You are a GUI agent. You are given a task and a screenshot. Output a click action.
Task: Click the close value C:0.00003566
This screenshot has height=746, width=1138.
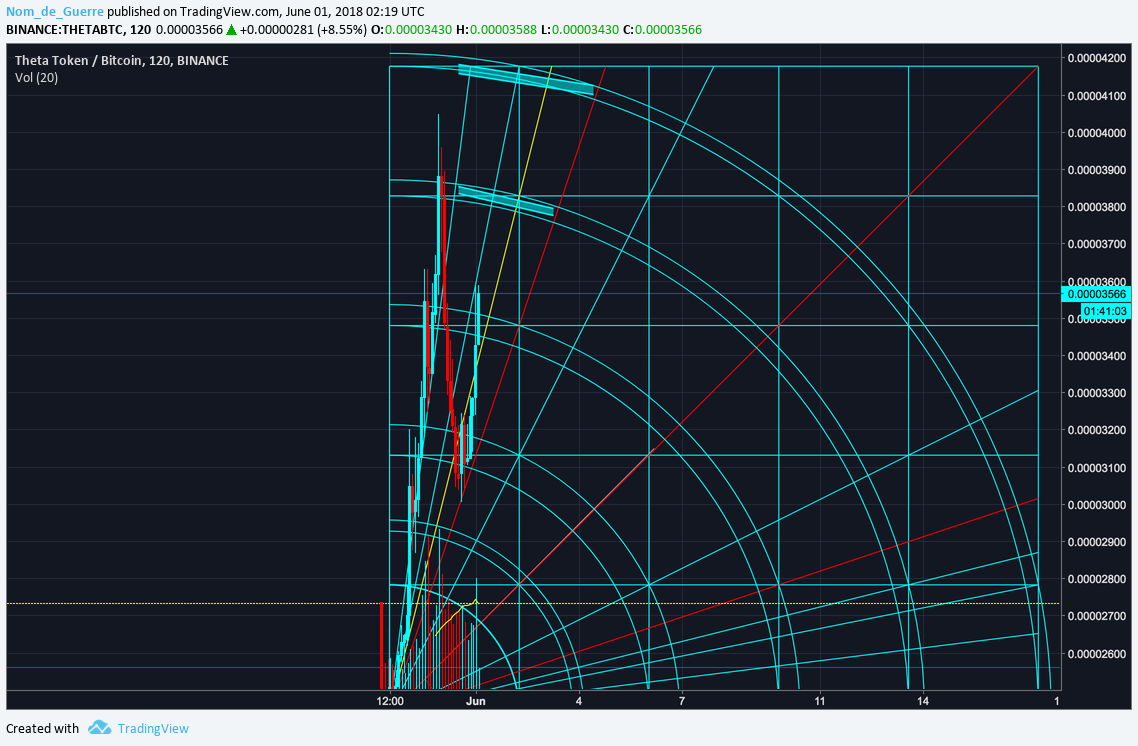(x=663, y=30)
